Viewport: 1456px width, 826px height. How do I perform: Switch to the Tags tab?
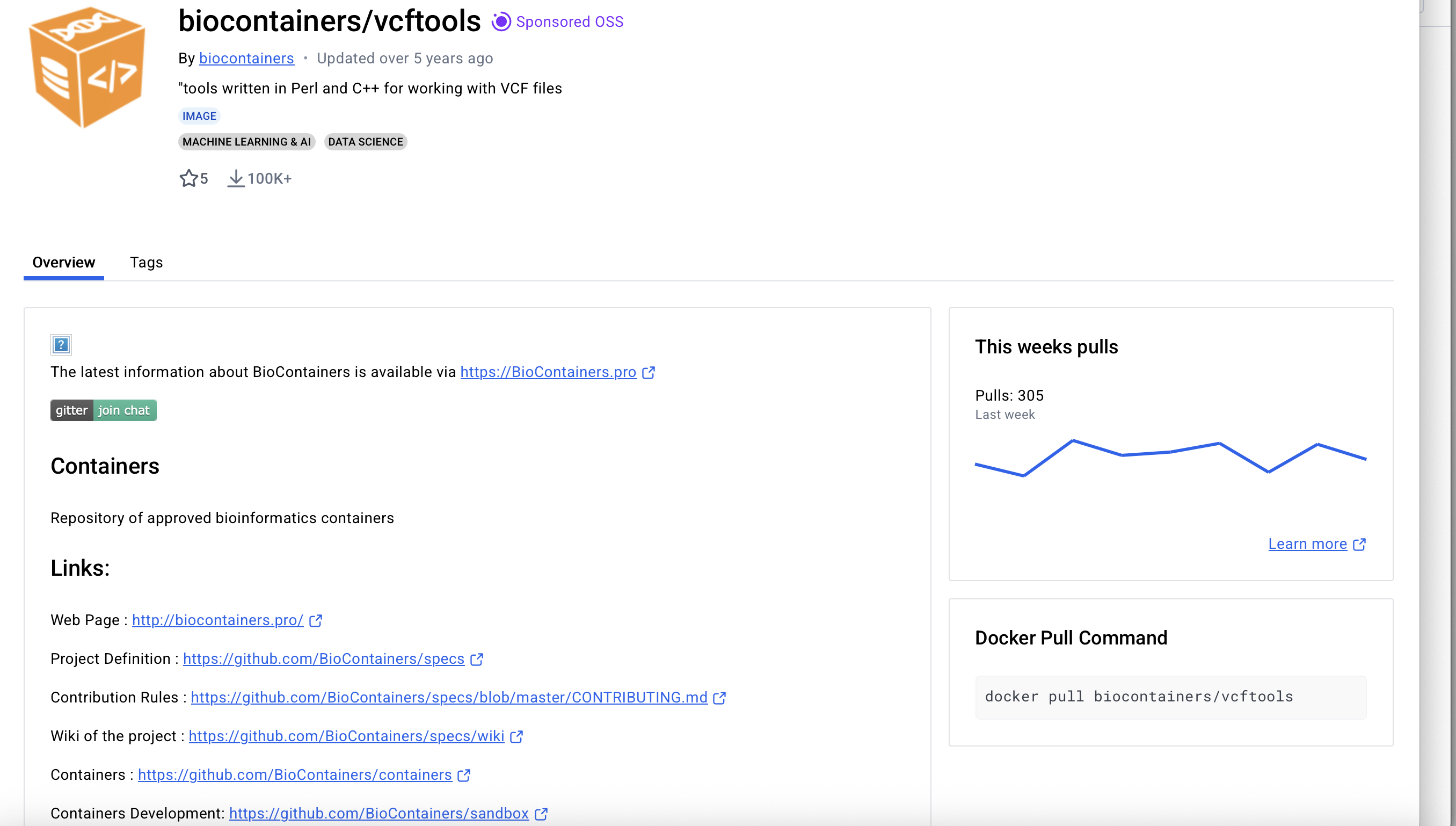click(146, 263)
